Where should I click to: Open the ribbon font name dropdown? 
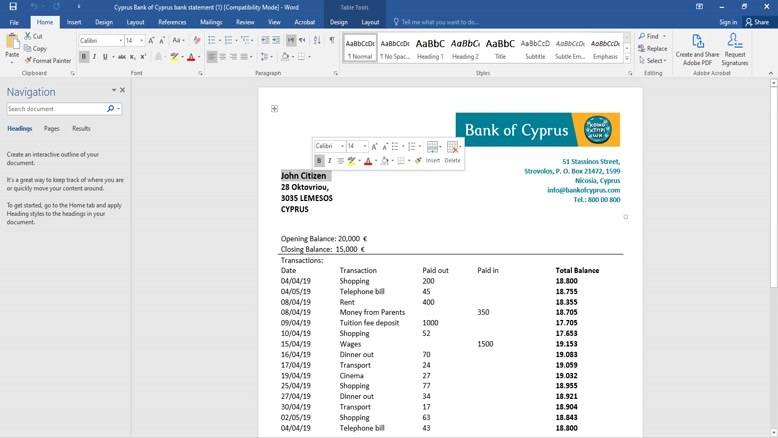pos(121,41)
